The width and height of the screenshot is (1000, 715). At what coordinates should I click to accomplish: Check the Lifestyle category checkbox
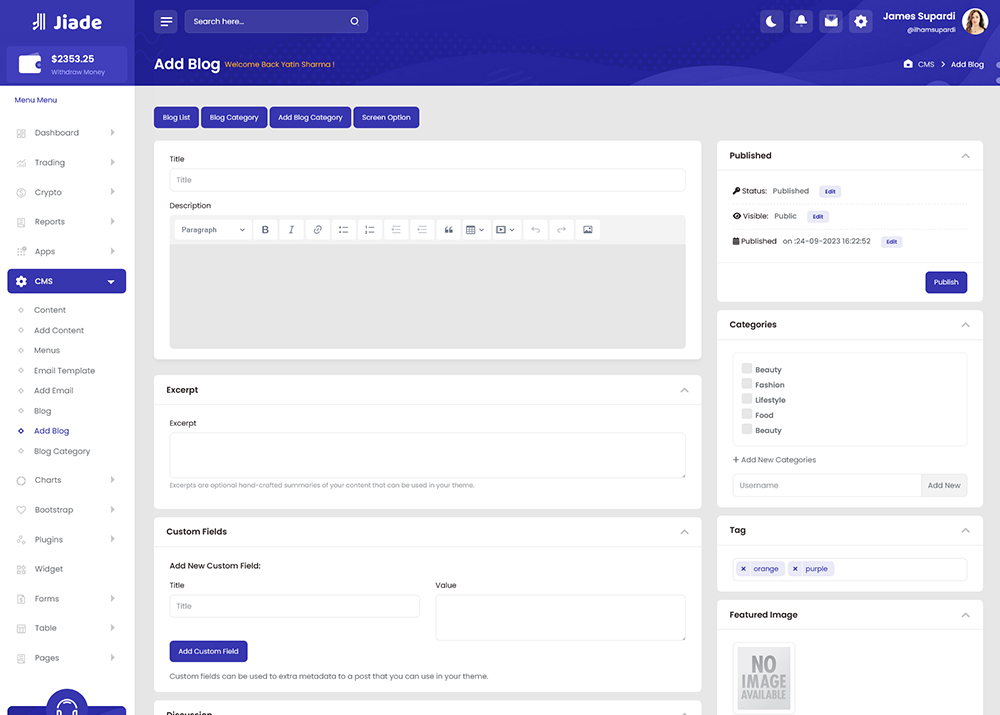(x=746, y=399)
